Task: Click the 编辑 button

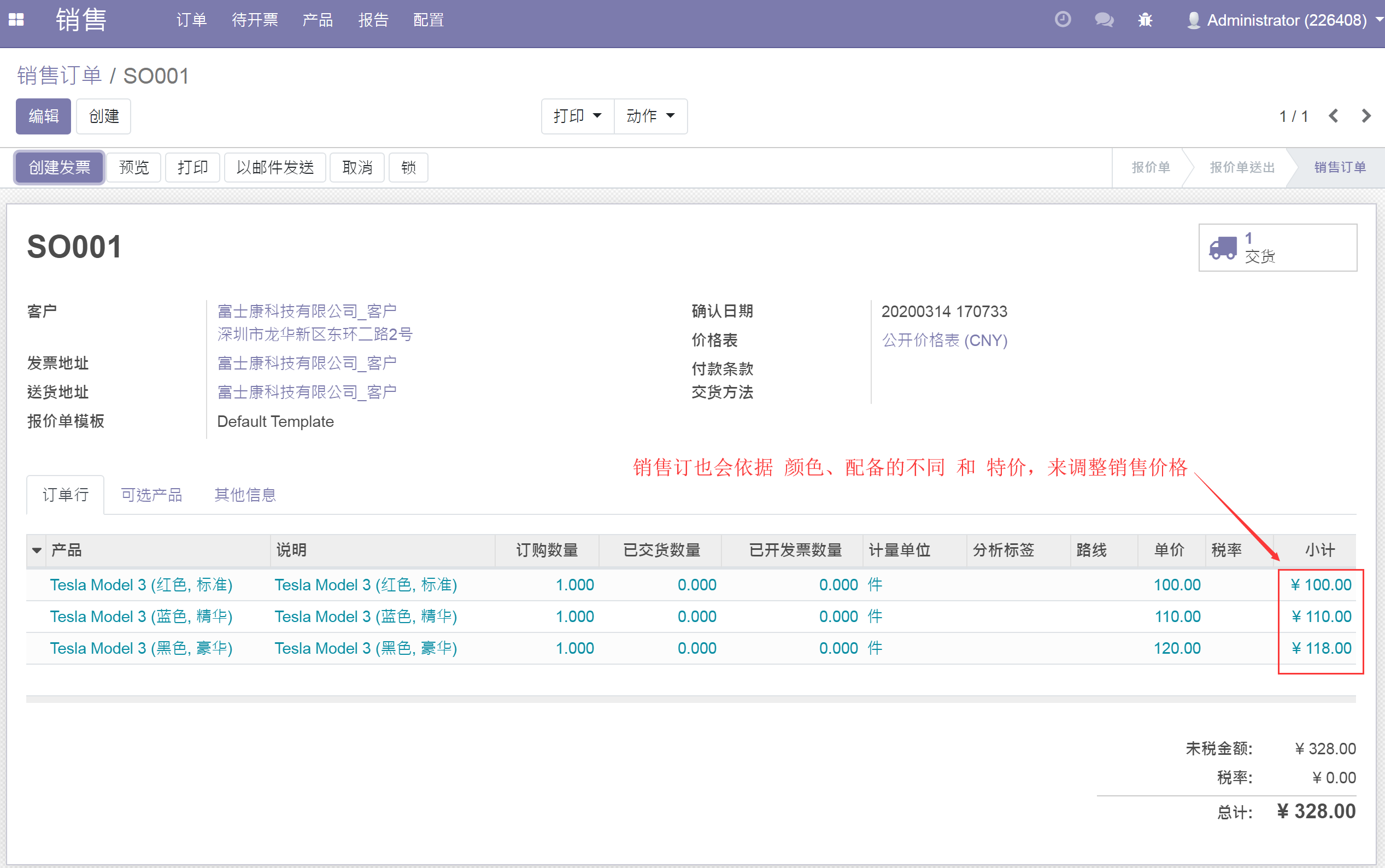Action: [44, 116]
